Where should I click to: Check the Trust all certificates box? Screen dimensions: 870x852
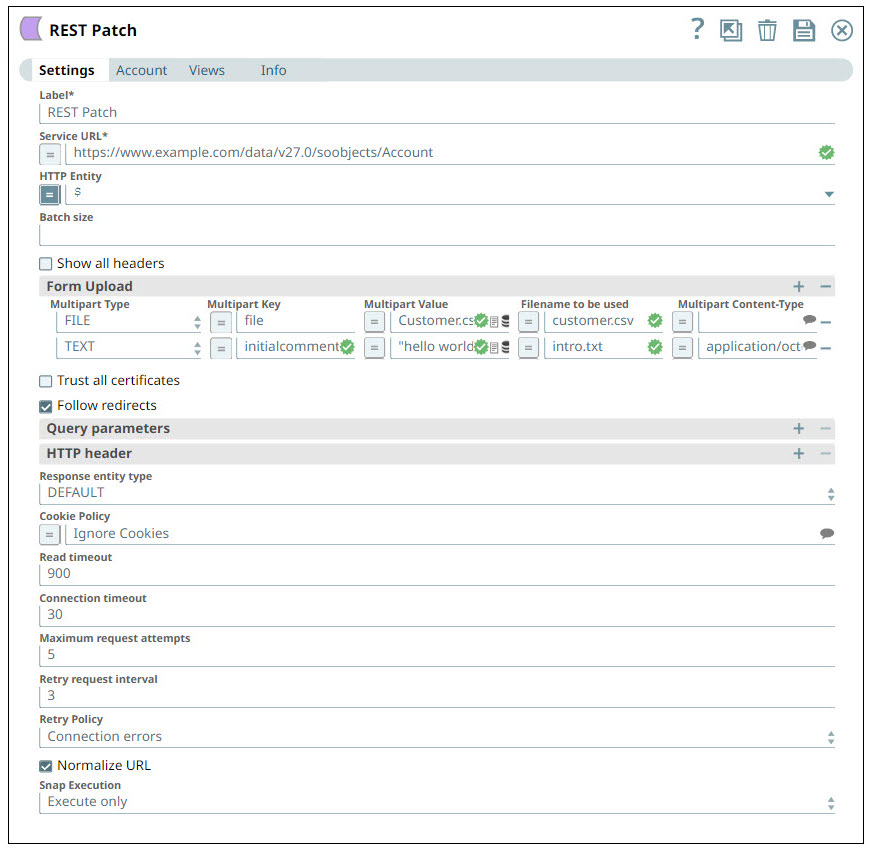click(x=46, y=381)
